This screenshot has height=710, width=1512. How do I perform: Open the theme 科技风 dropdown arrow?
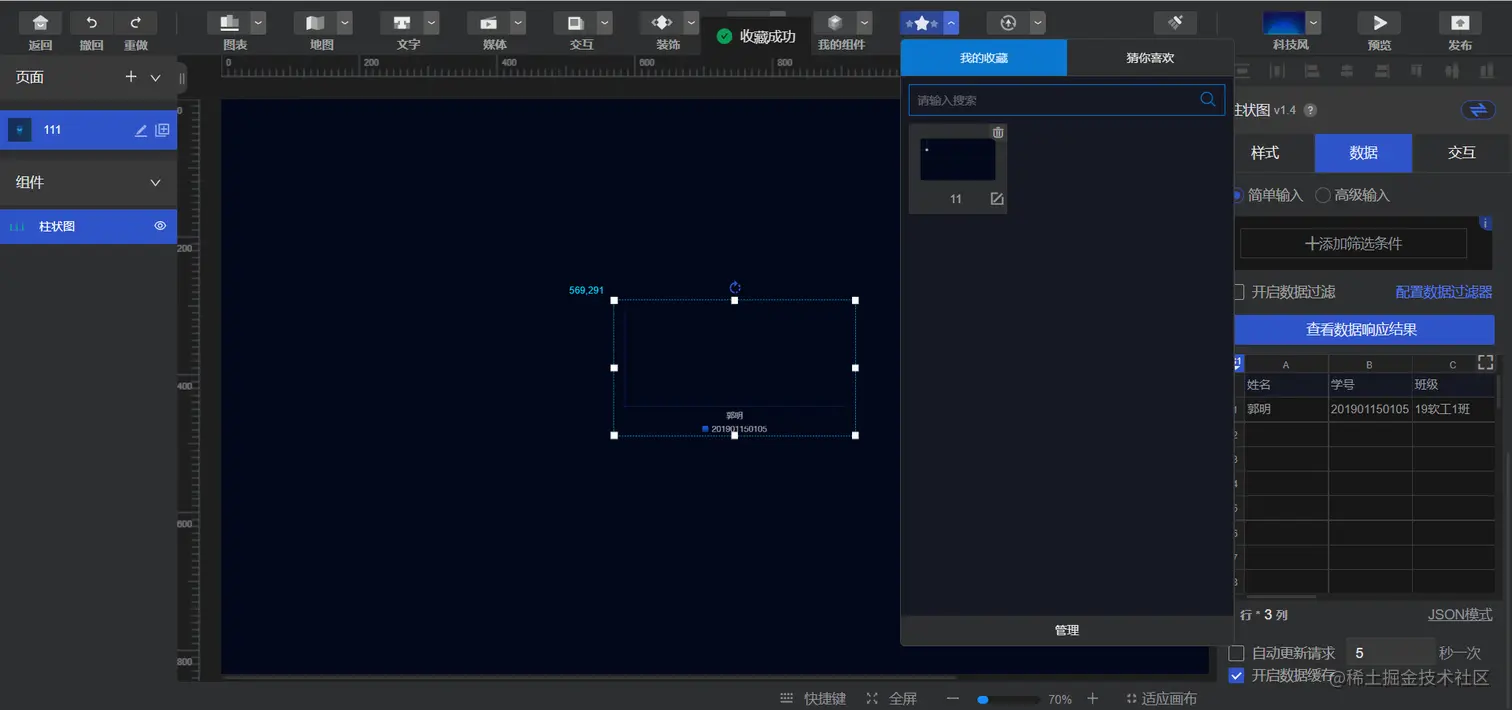click(1313, 23)
